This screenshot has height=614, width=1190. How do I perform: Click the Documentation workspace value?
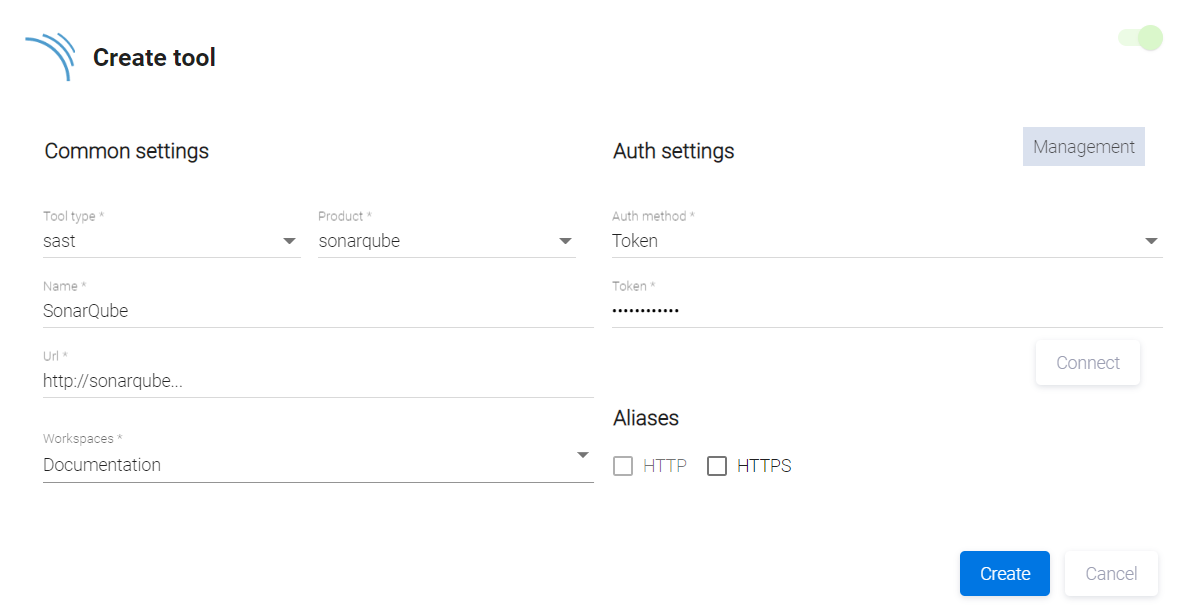tap(102, 465)
